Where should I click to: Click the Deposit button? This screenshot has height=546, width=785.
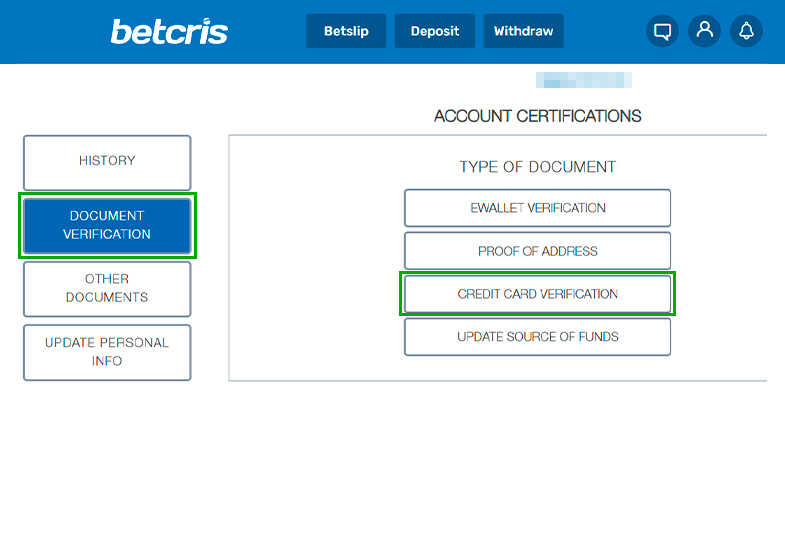point(435,31)
